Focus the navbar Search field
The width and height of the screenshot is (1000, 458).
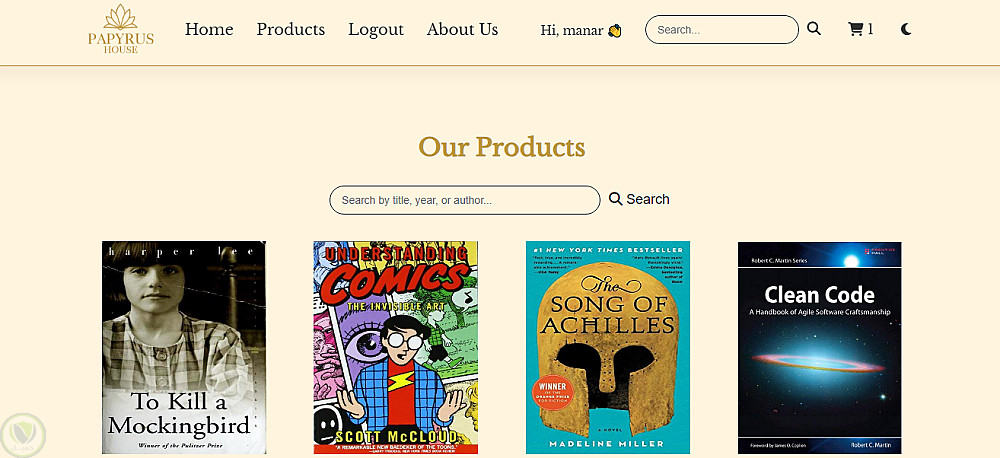click(x=721, y=30)
